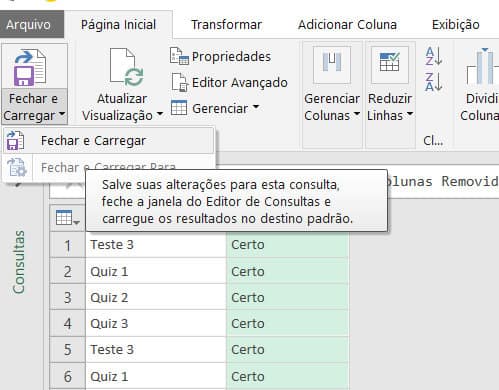Click the Teste 3 cell in row 5

click(156, 350)
